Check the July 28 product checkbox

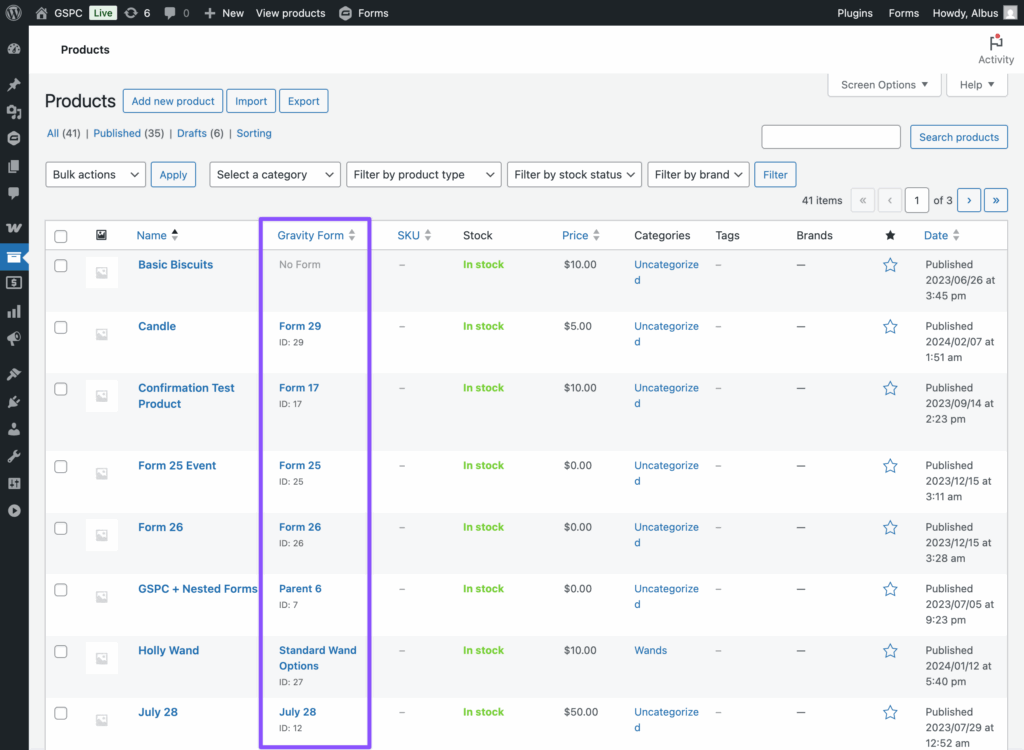click(61, 713)
